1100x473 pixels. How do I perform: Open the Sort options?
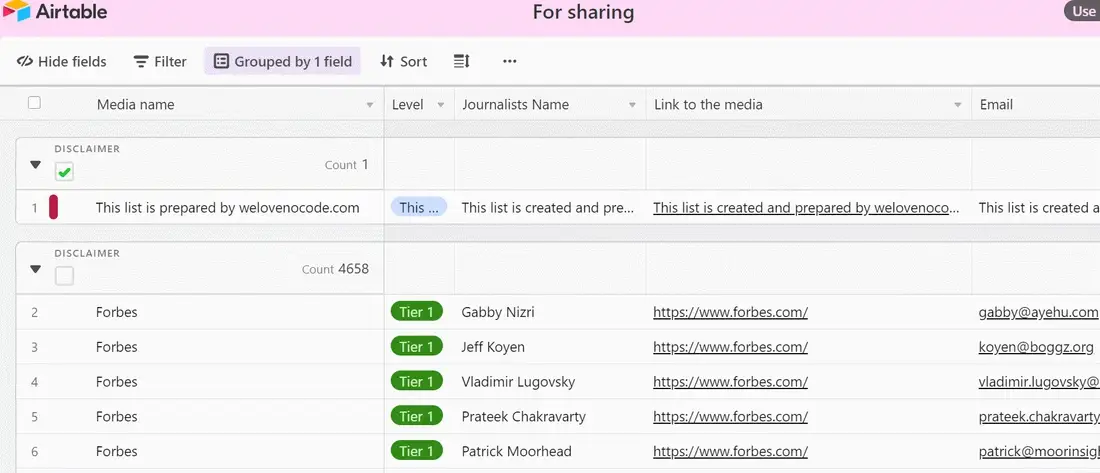point(403,62)
